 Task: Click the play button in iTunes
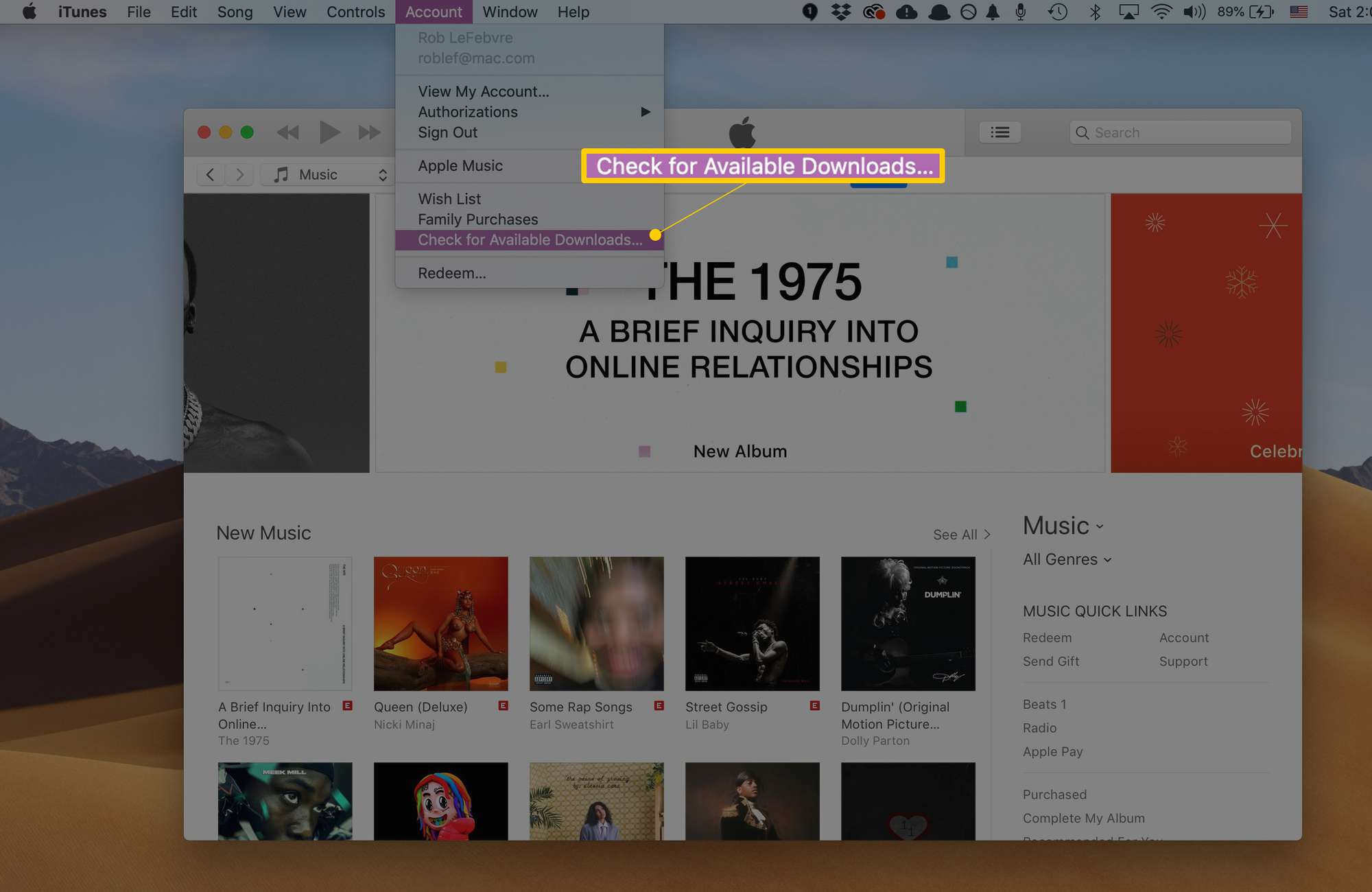pyautogui.click(x=329, y=132)
